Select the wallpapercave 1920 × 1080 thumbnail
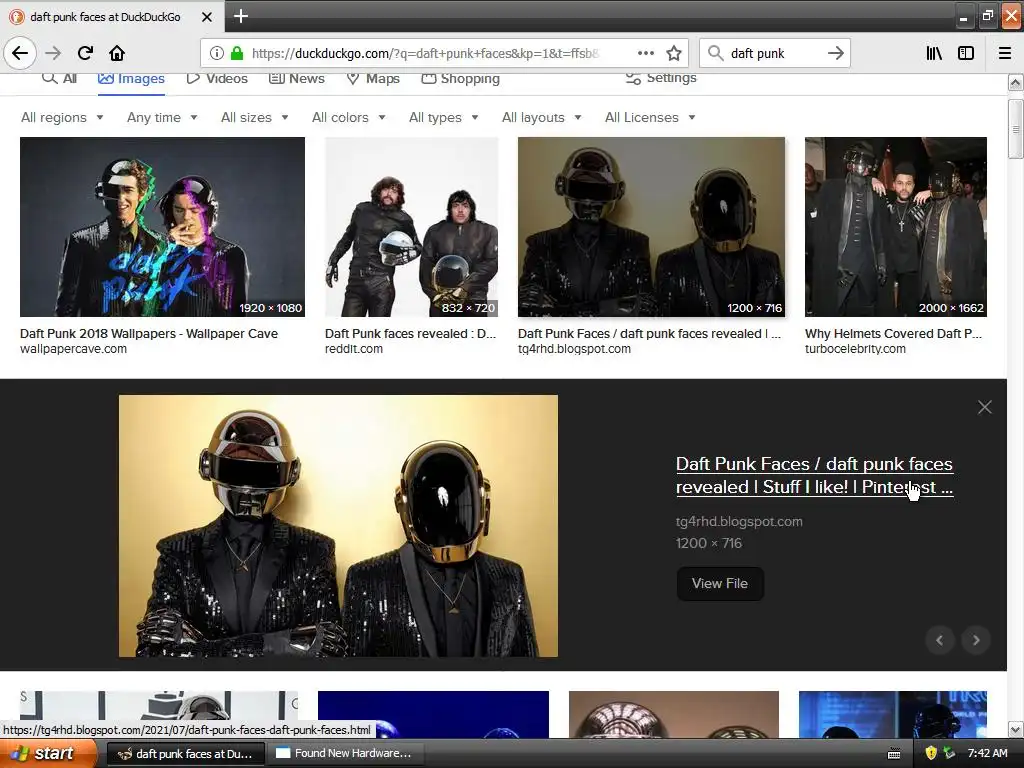 click(162, 227)
